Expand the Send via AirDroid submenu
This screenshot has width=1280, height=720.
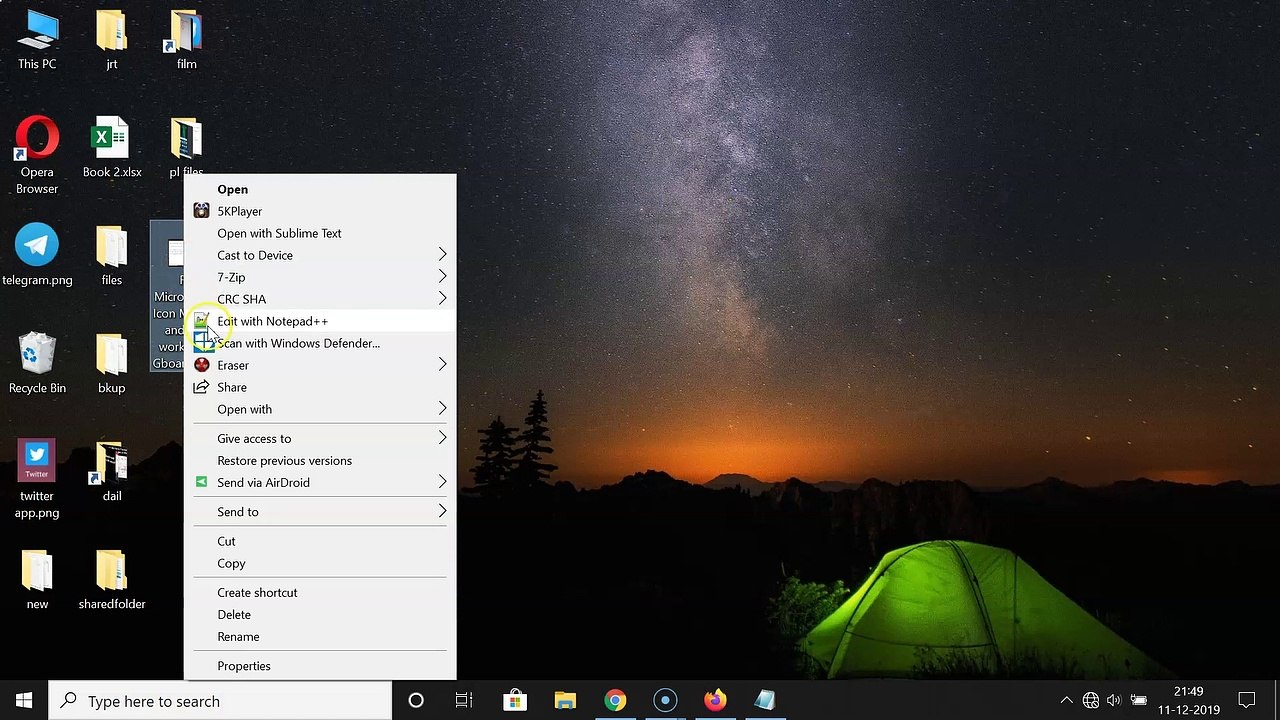(320, 482)
